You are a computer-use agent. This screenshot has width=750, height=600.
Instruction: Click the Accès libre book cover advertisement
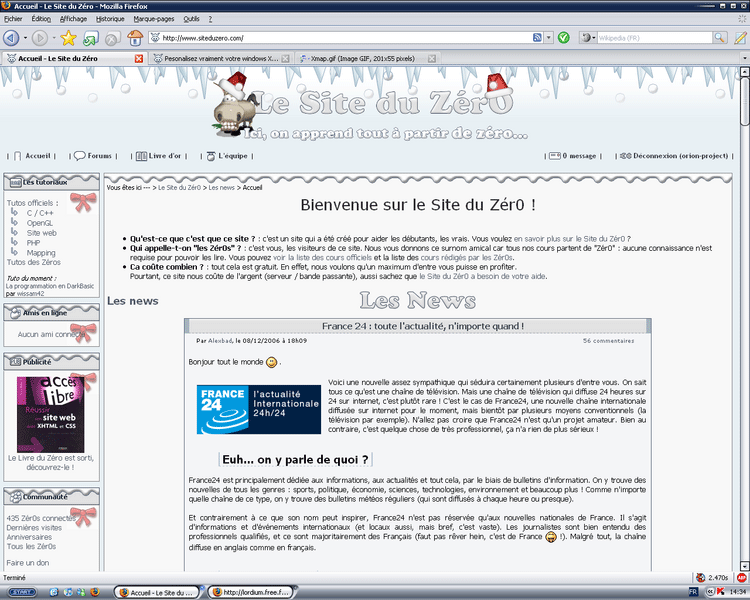(x=50, y=414)
